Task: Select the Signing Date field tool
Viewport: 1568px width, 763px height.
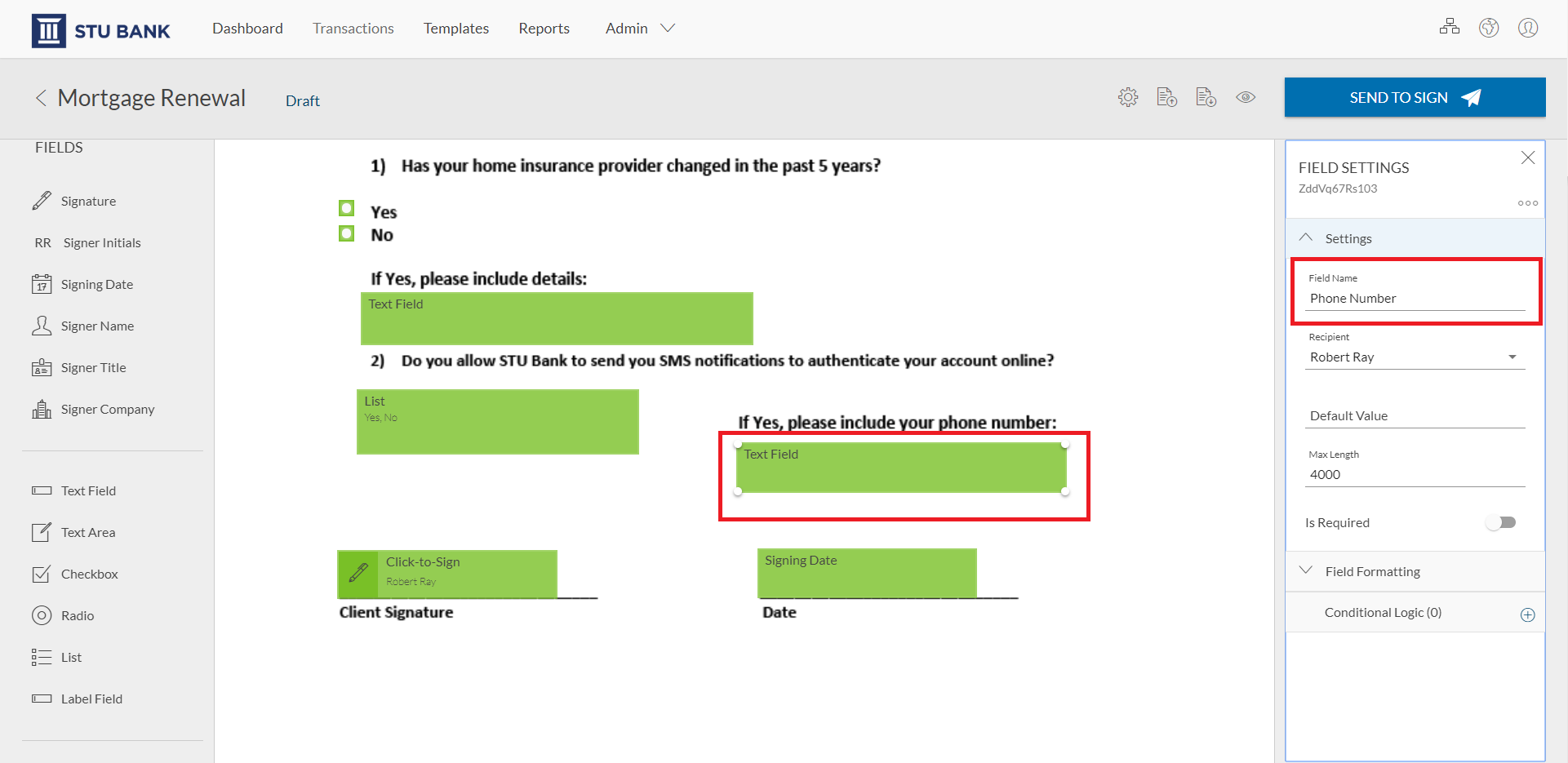Action: click(x=82, y=284)
